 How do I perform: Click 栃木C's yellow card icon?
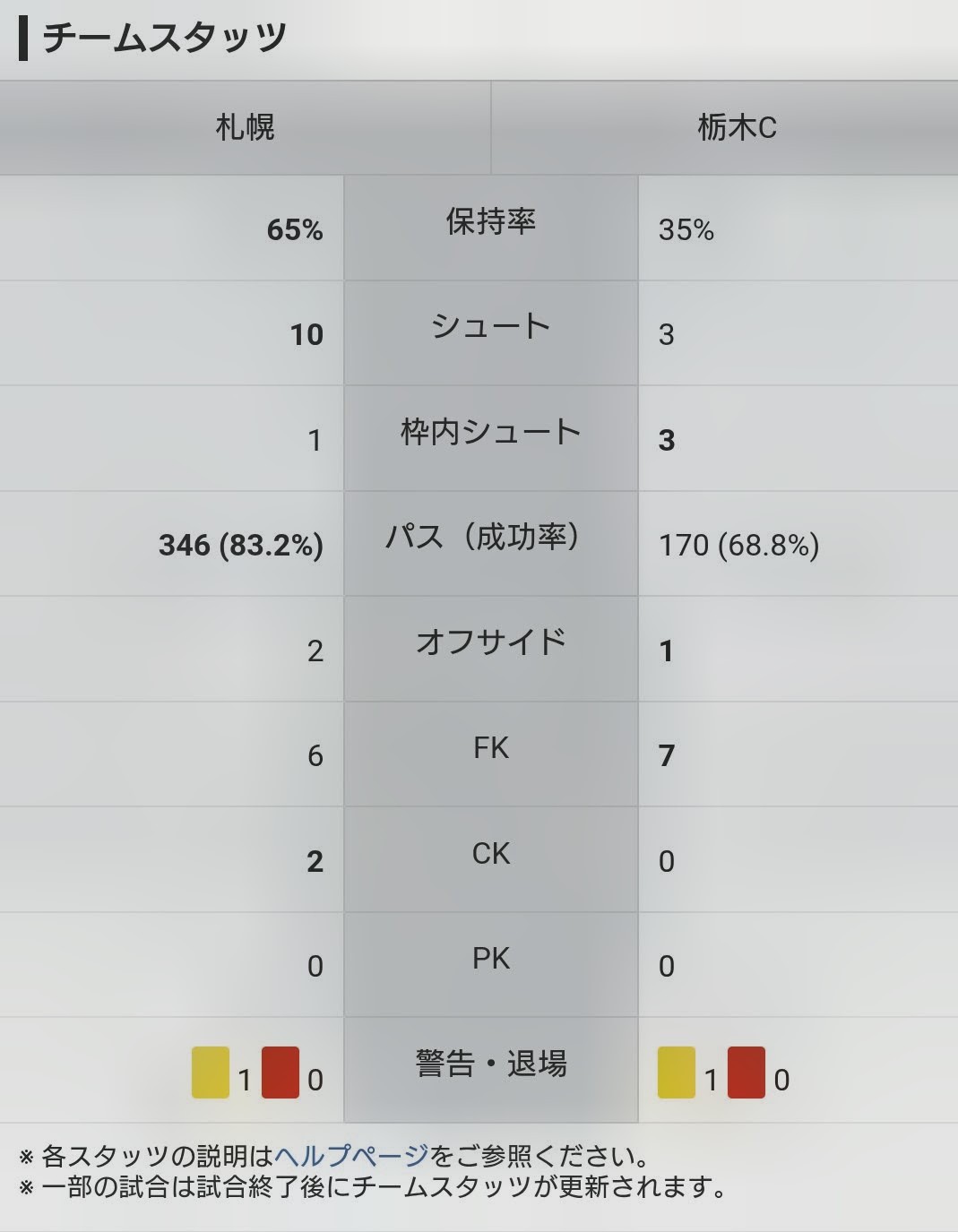coord(677,1073)
